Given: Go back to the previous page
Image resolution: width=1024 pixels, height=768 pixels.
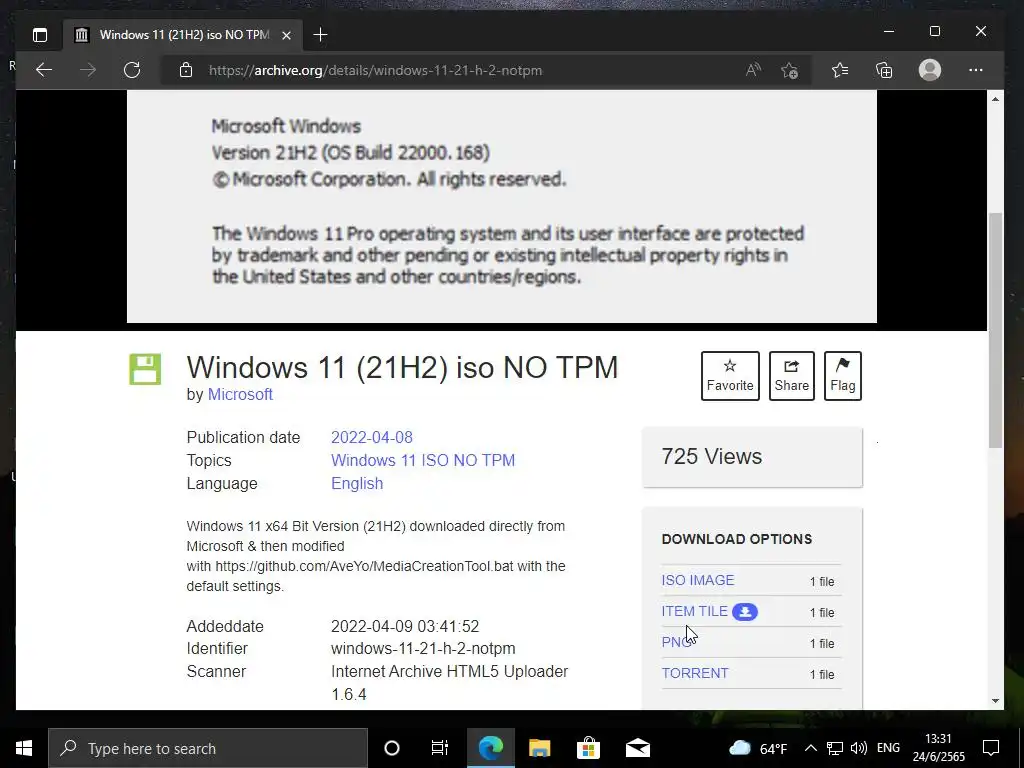Looking at the screenshot, I should pos(44,70).
